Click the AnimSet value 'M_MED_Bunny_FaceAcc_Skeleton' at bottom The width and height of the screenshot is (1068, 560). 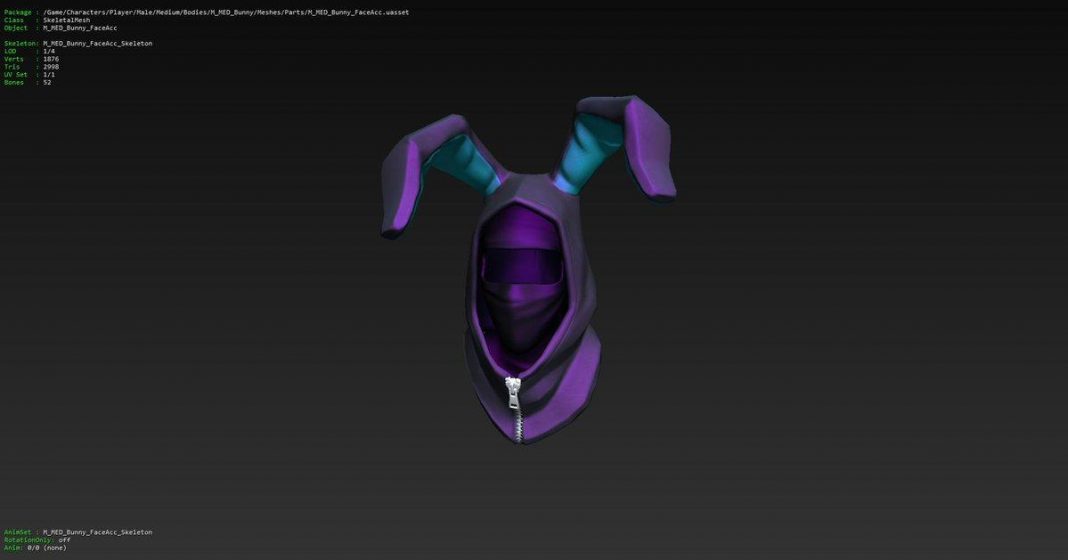point(97,532)
